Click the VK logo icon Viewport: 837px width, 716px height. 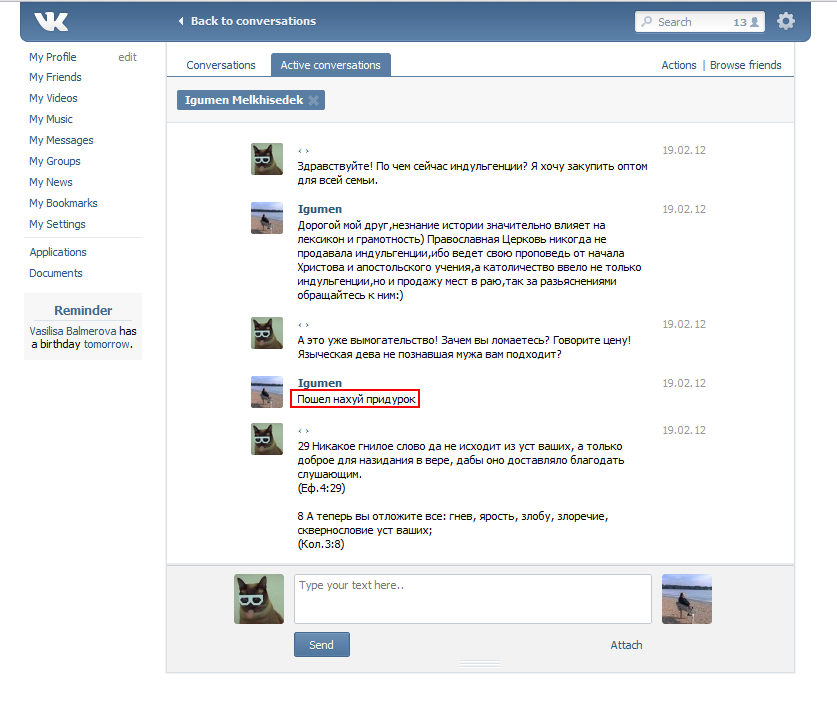50,22
